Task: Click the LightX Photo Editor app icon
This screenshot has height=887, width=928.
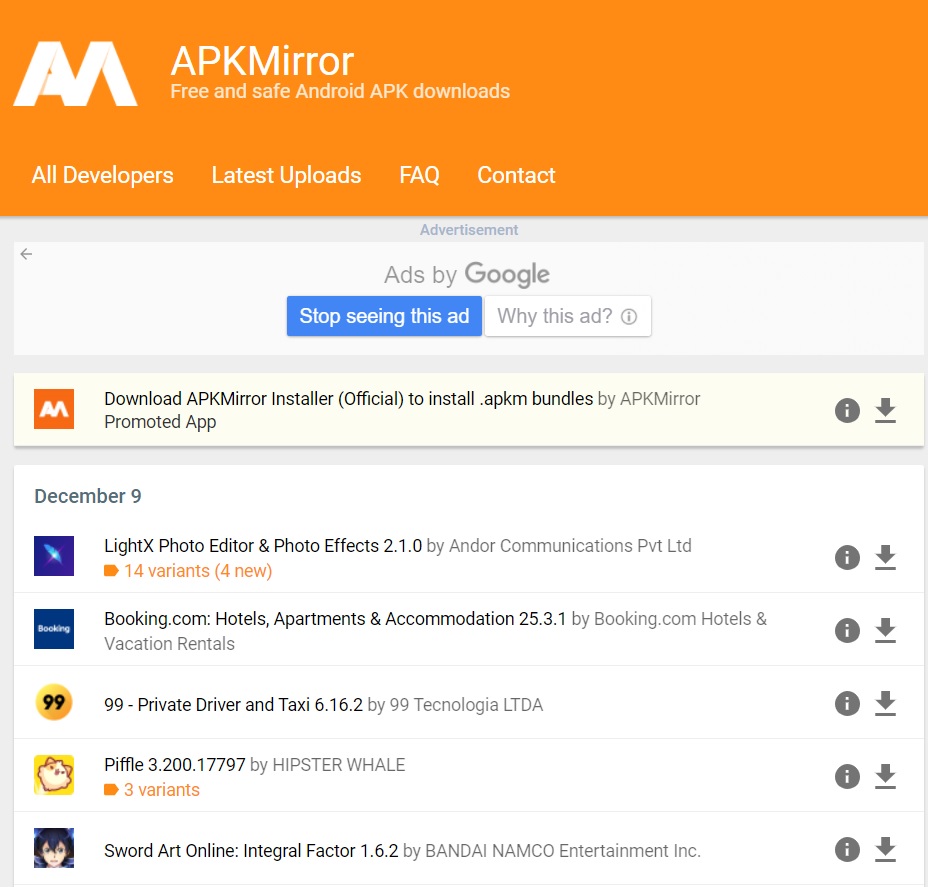Action: [54, 556]
